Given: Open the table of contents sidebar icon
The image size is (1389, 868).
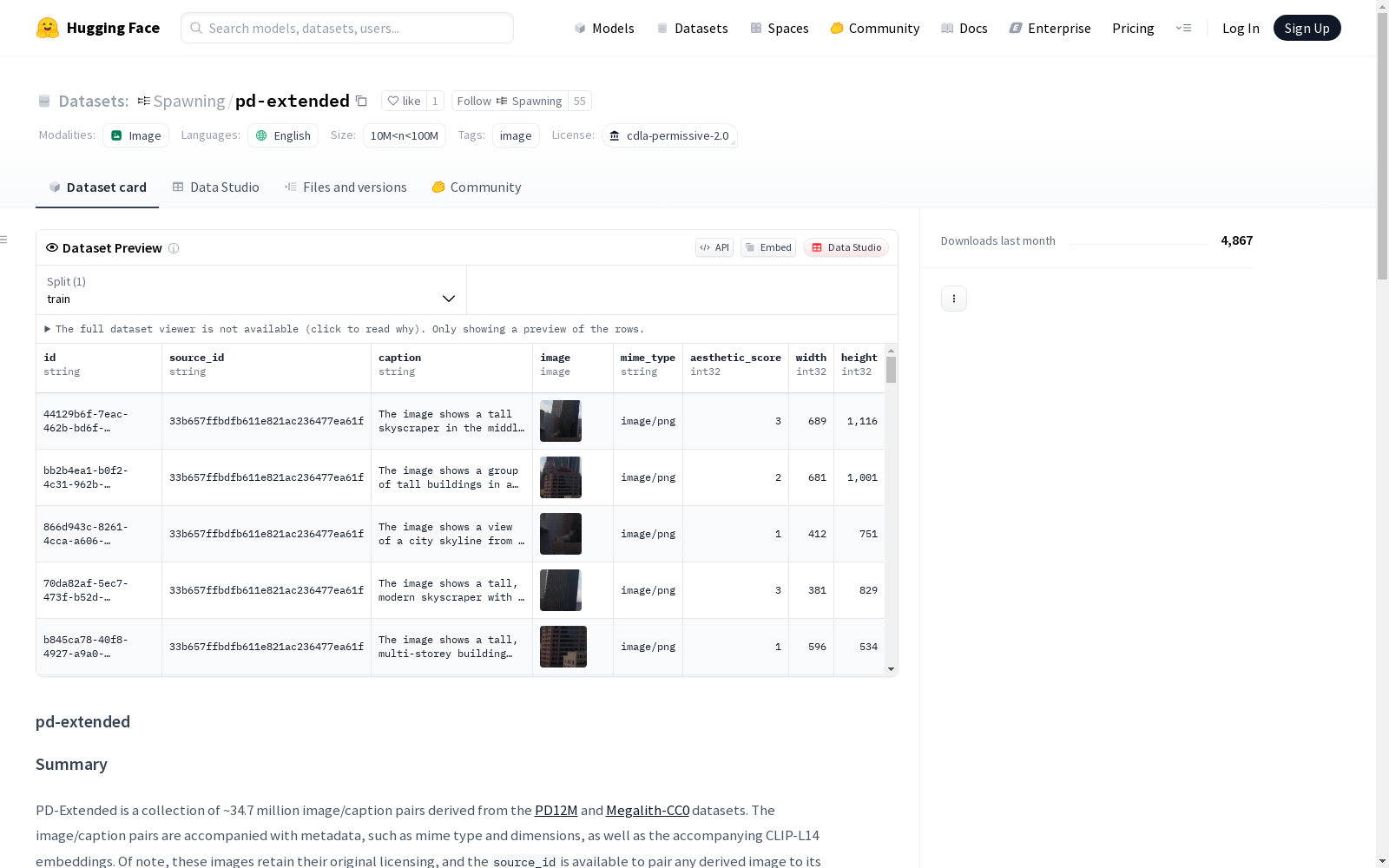Looking at the screenshot, I should click(4, 240).
